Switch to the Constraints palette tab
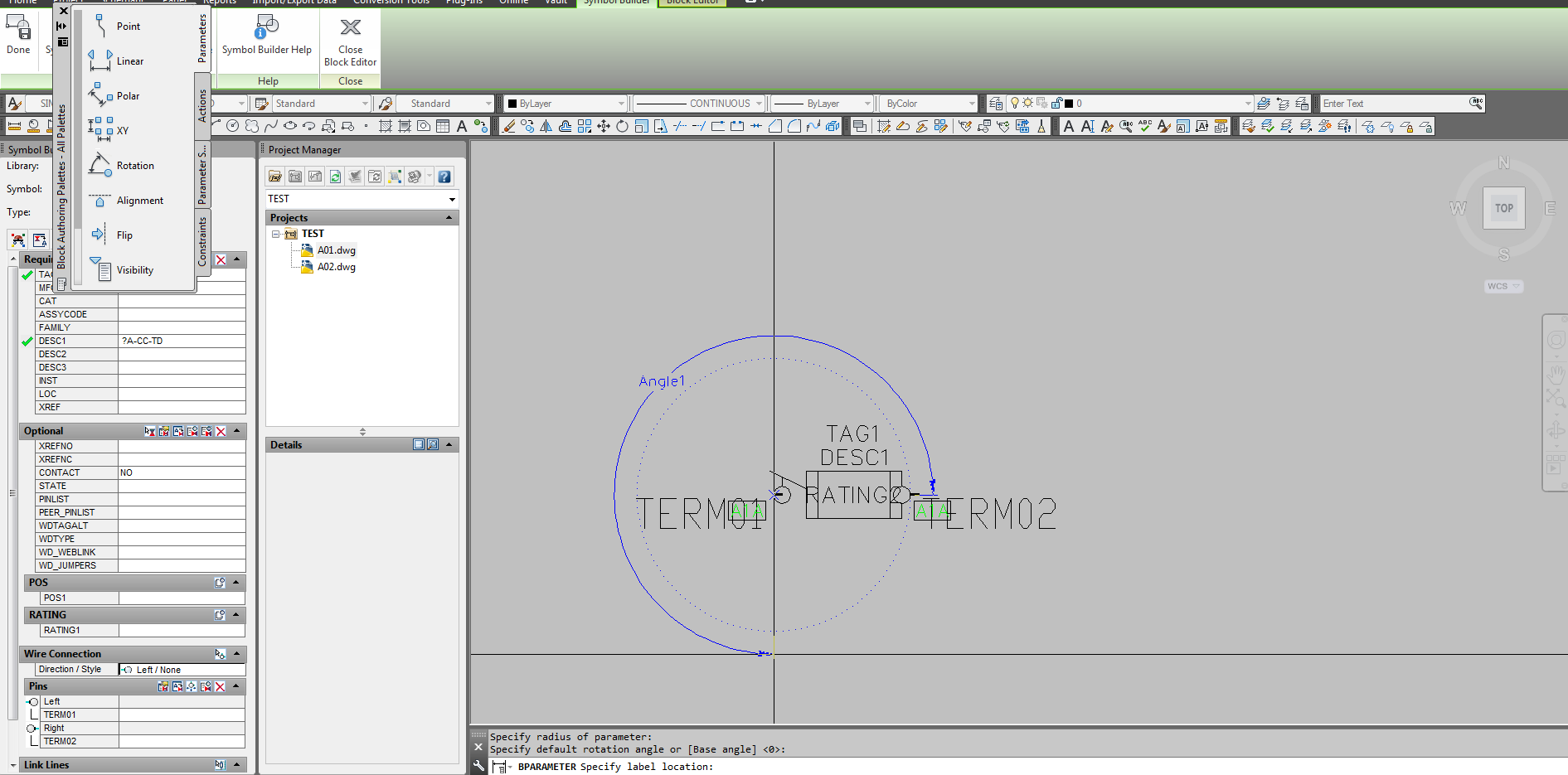Viewport: 1568px width, 775px height. [x=202, y=241]
